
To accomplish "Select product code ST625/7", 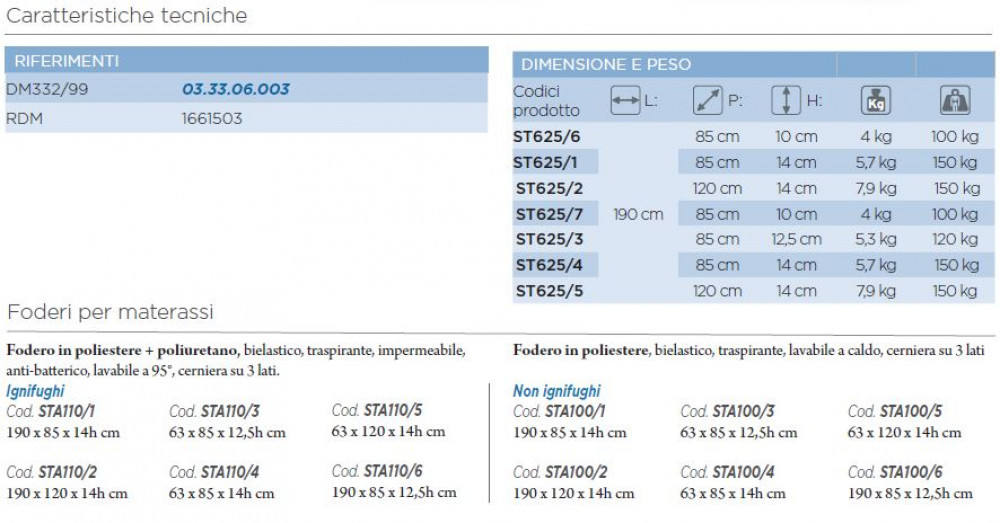I will (549, 214).
